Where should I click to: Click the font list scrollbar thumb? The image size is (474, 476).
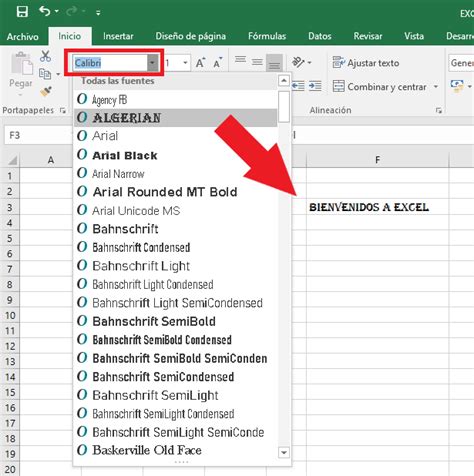point(284,107)
